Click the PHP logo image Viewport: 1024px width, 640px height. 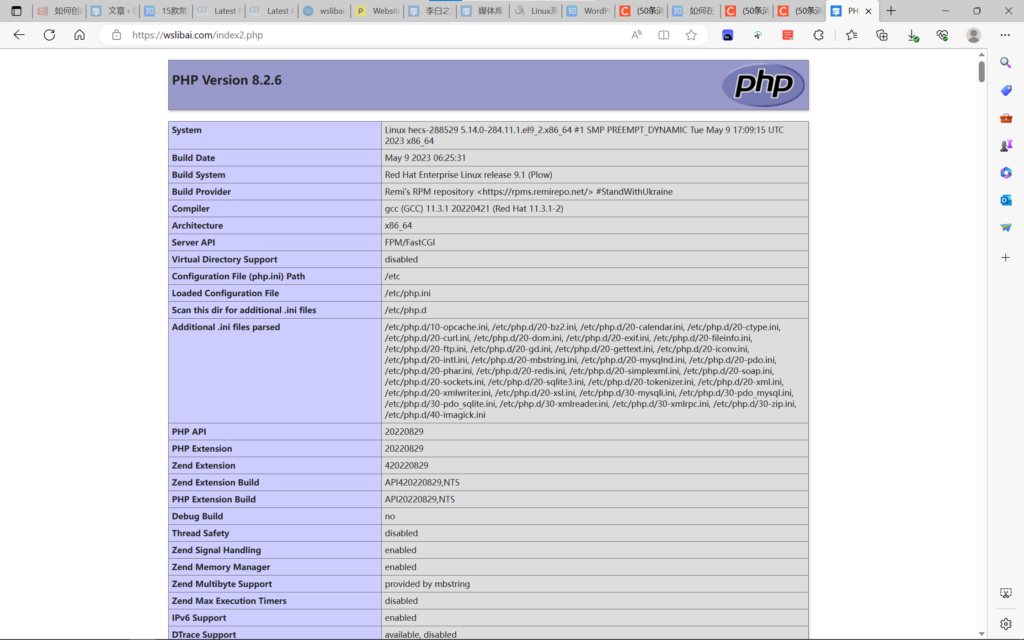point(763,85)
